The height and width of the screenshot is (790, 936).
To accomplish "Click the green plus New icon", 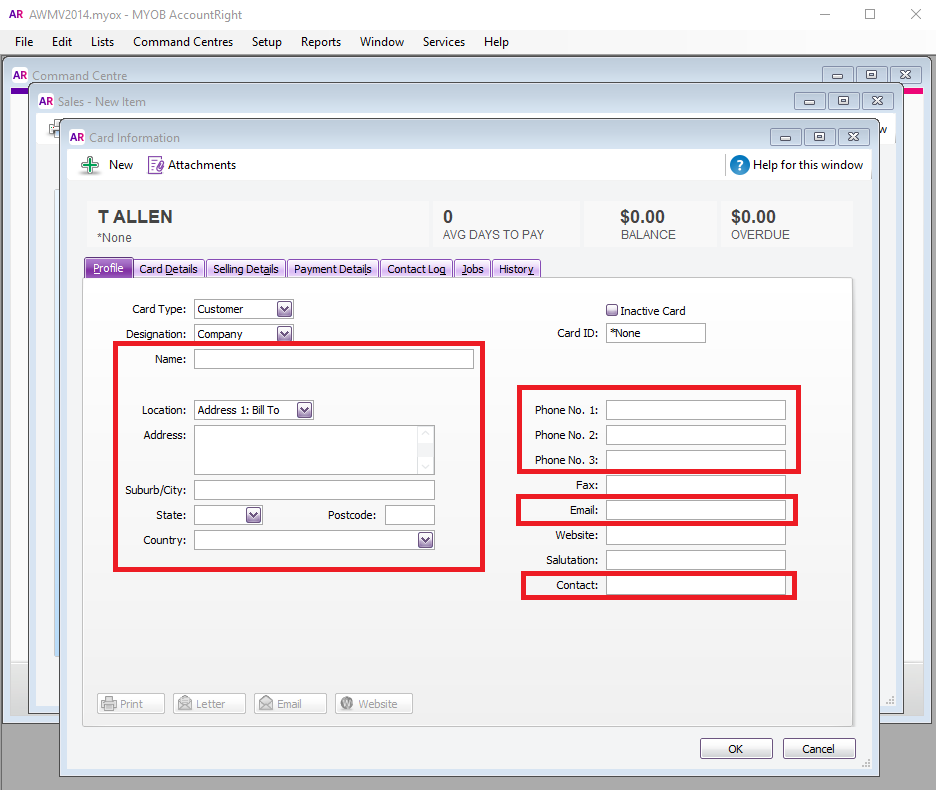I will 90,165.
